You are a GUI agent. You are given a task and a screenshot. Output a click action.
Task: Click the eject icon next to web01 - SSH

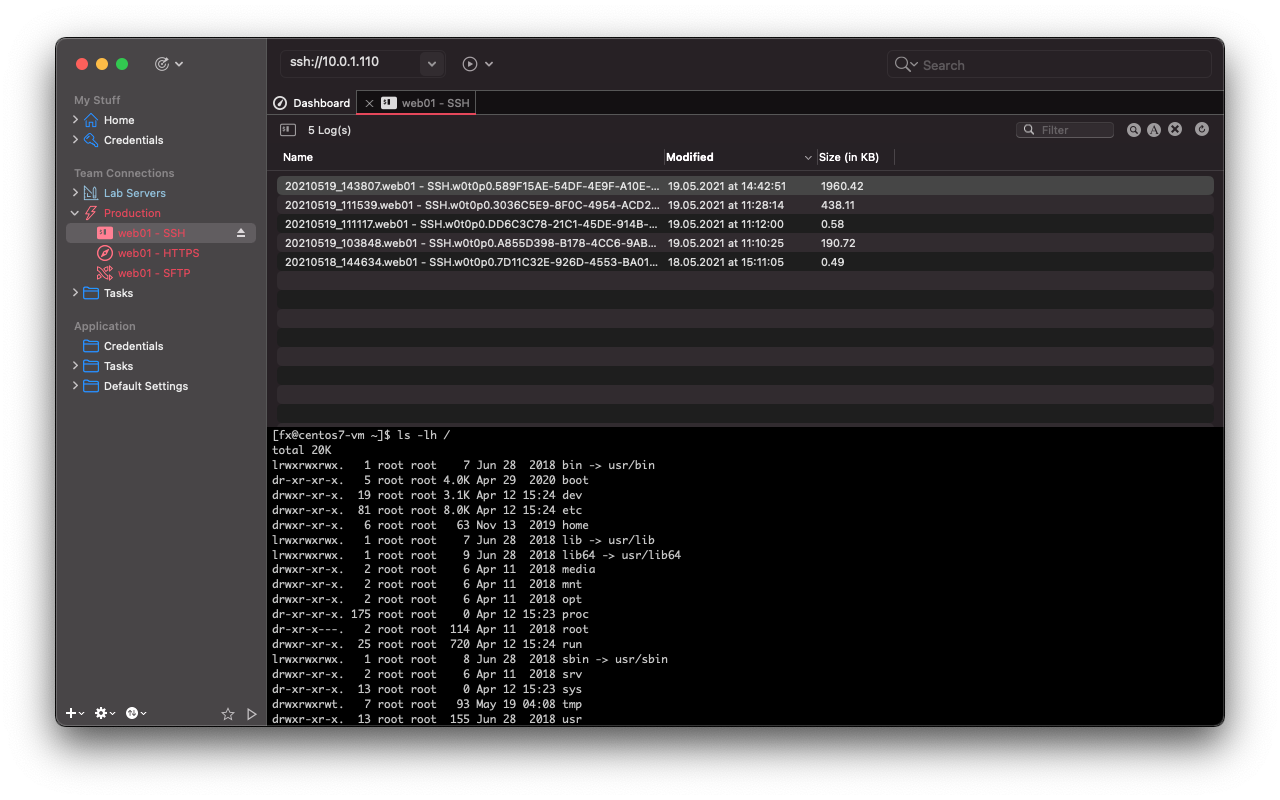click(240, 232)
